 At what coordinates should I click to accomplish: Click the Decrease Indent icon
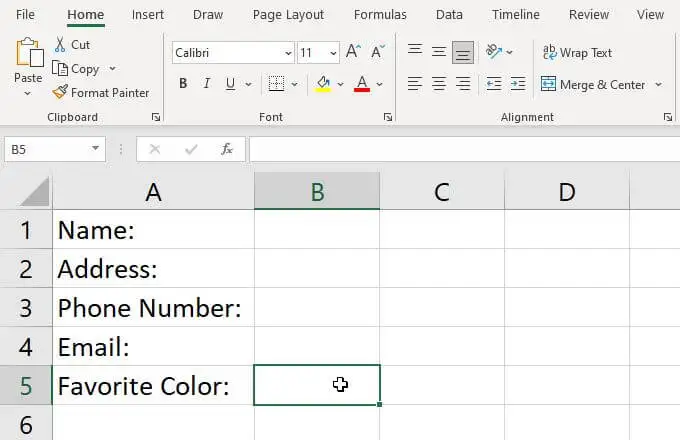click(494, 84)
